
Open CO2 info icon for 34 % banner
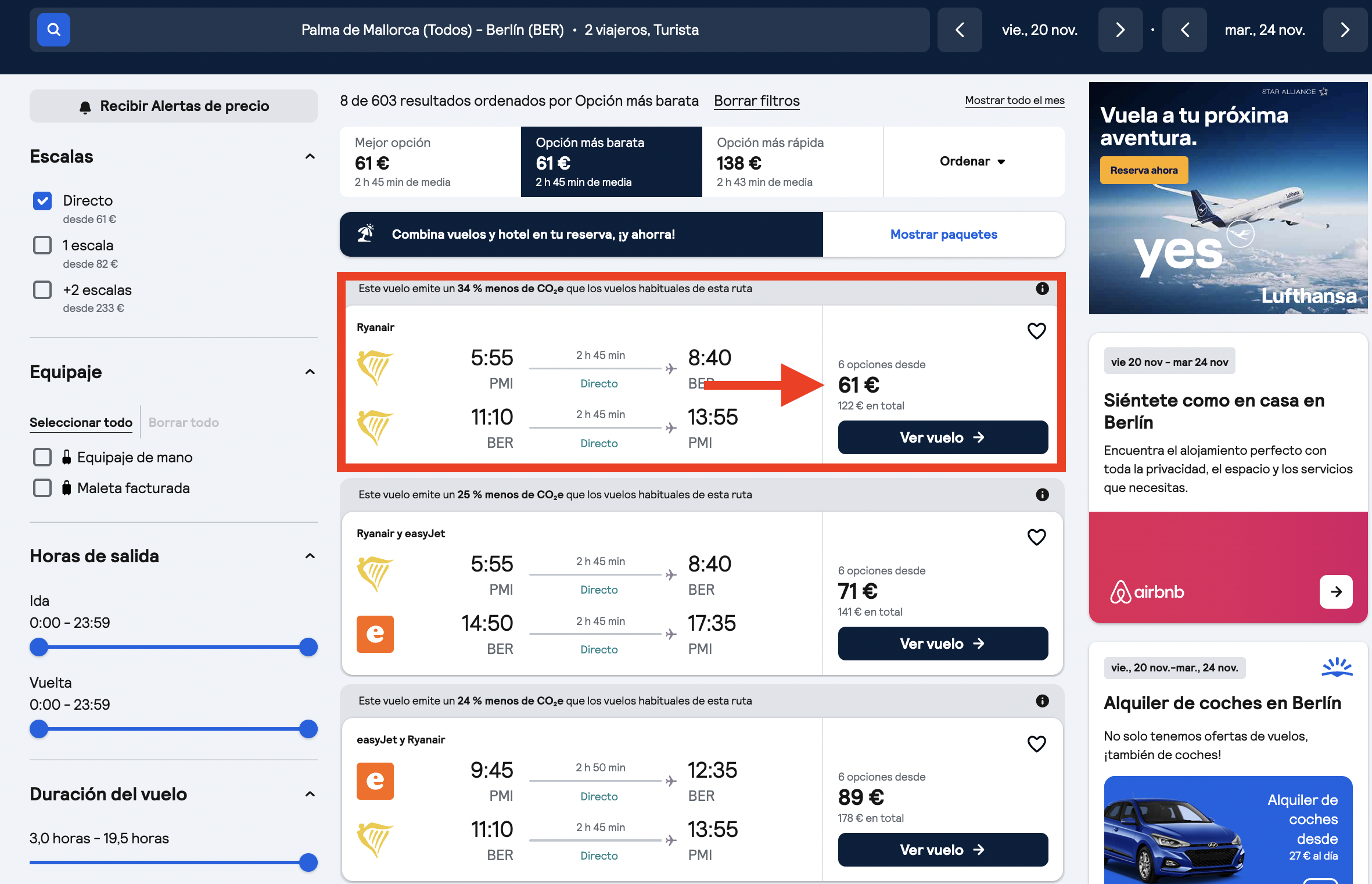pos(1043,289)
